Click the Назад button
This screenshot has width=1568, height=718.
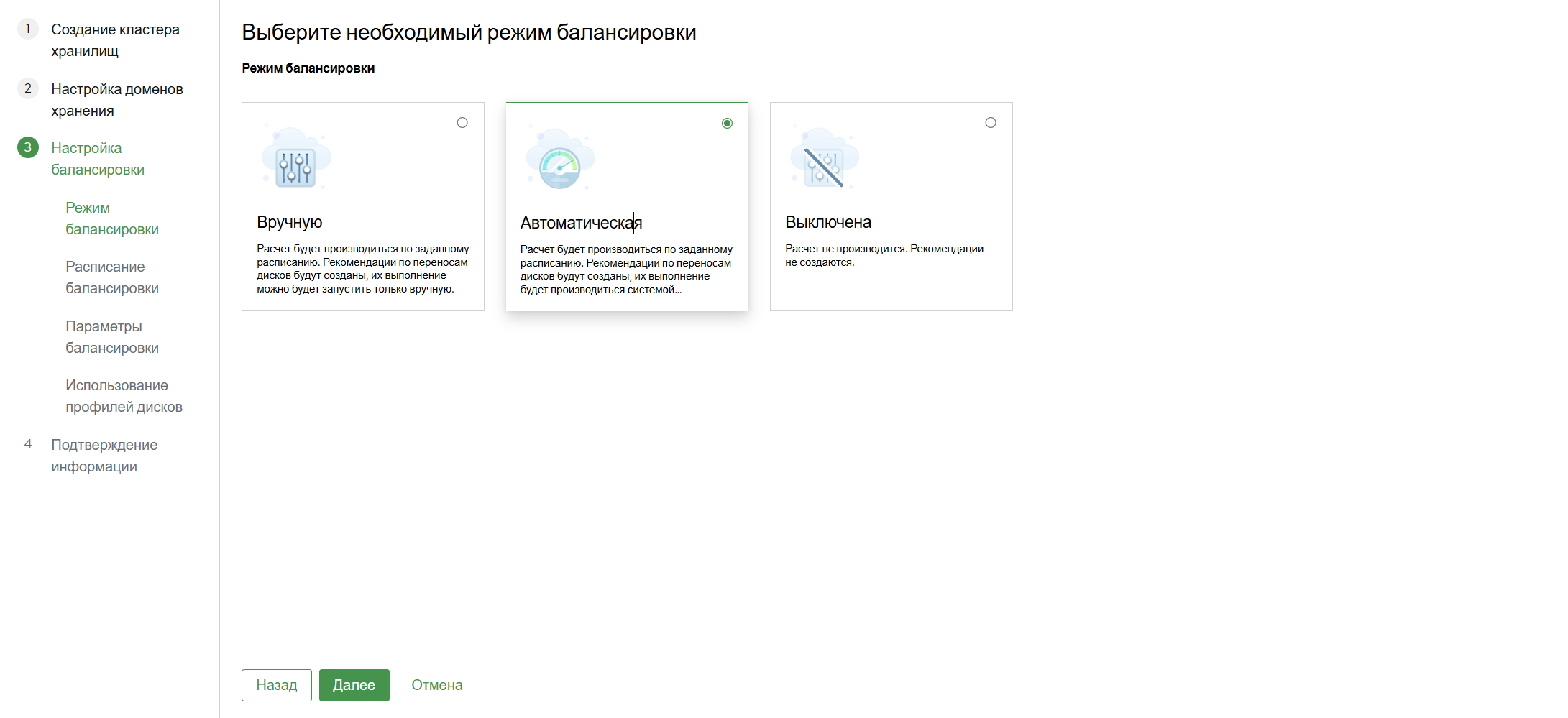coord(277,685)
